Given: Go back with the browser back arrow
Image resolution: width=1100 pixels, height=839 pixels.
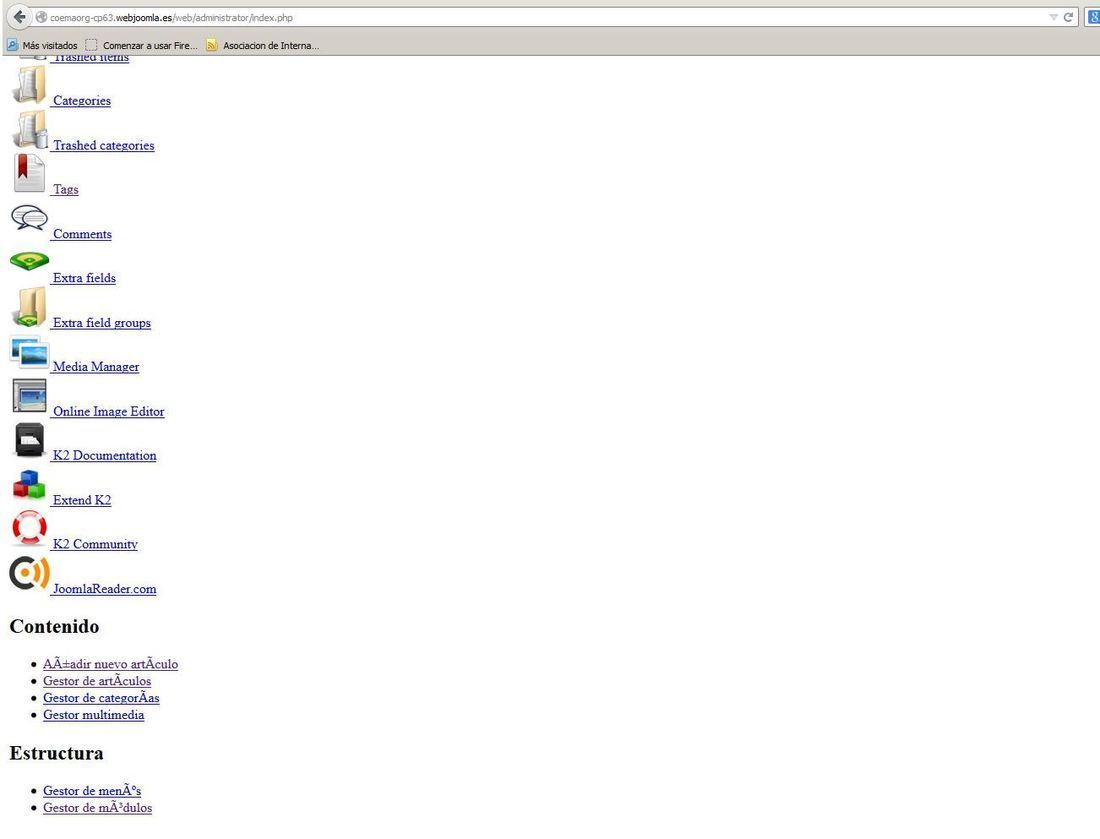Looking at the screenshot, I should pos(19,17).
